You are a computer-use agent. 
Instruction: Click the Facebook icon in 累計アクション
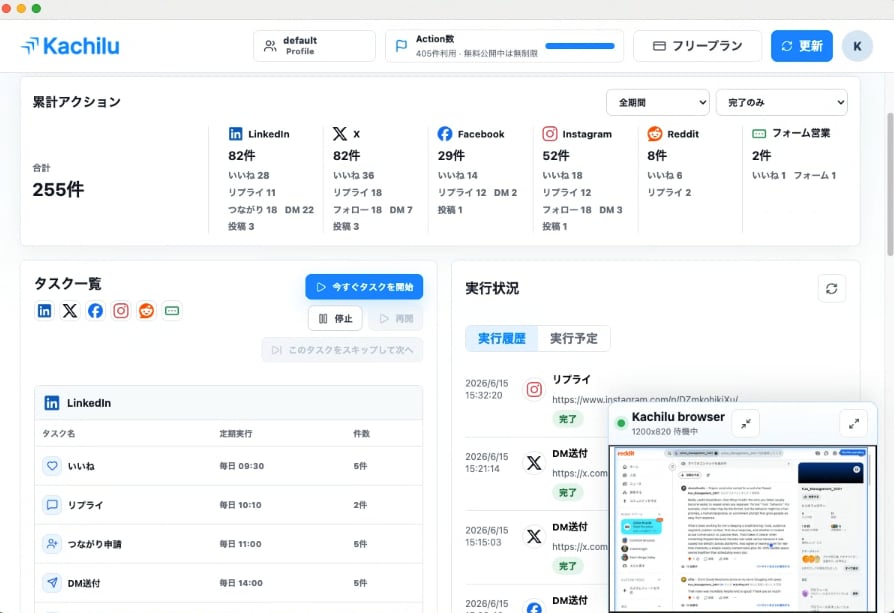pyautogui.click(x=445, y=134)
